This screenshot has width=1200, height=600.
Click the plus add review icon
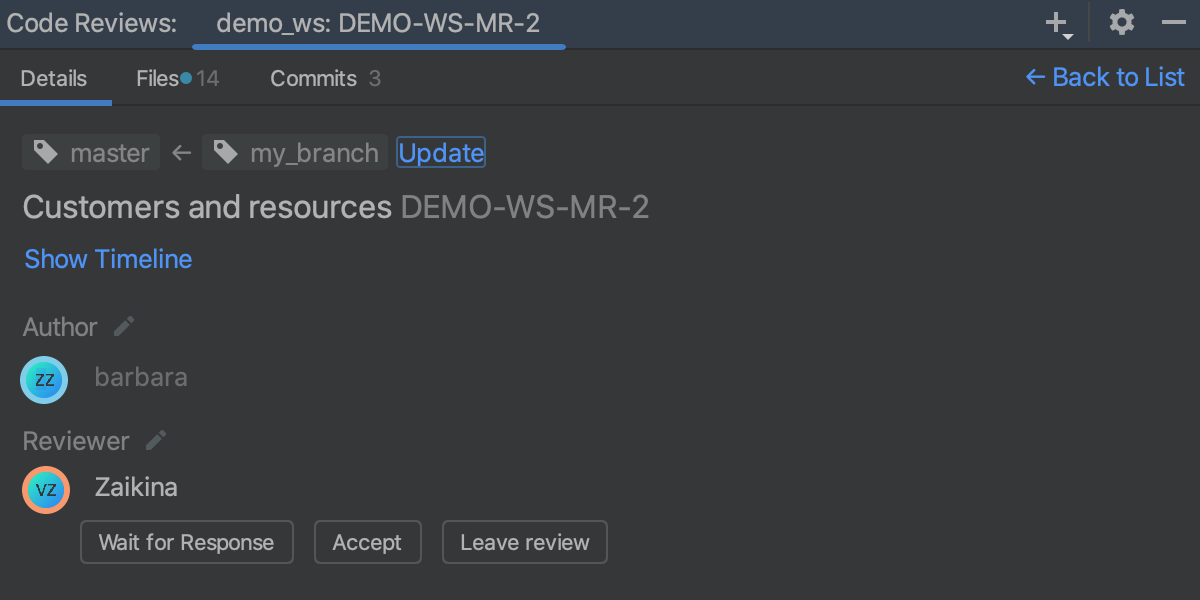[x=1057, y=23]
